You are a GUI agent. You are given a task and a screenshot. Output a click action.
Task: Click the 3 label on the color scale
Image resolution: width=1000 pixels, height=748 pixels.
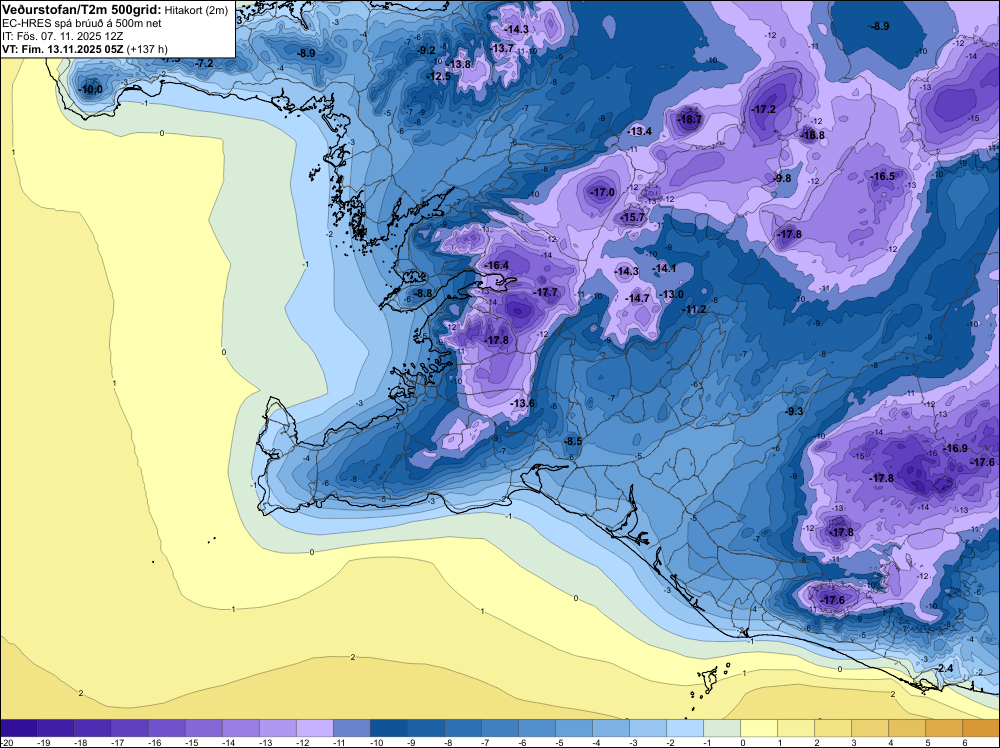pos(854,742)
